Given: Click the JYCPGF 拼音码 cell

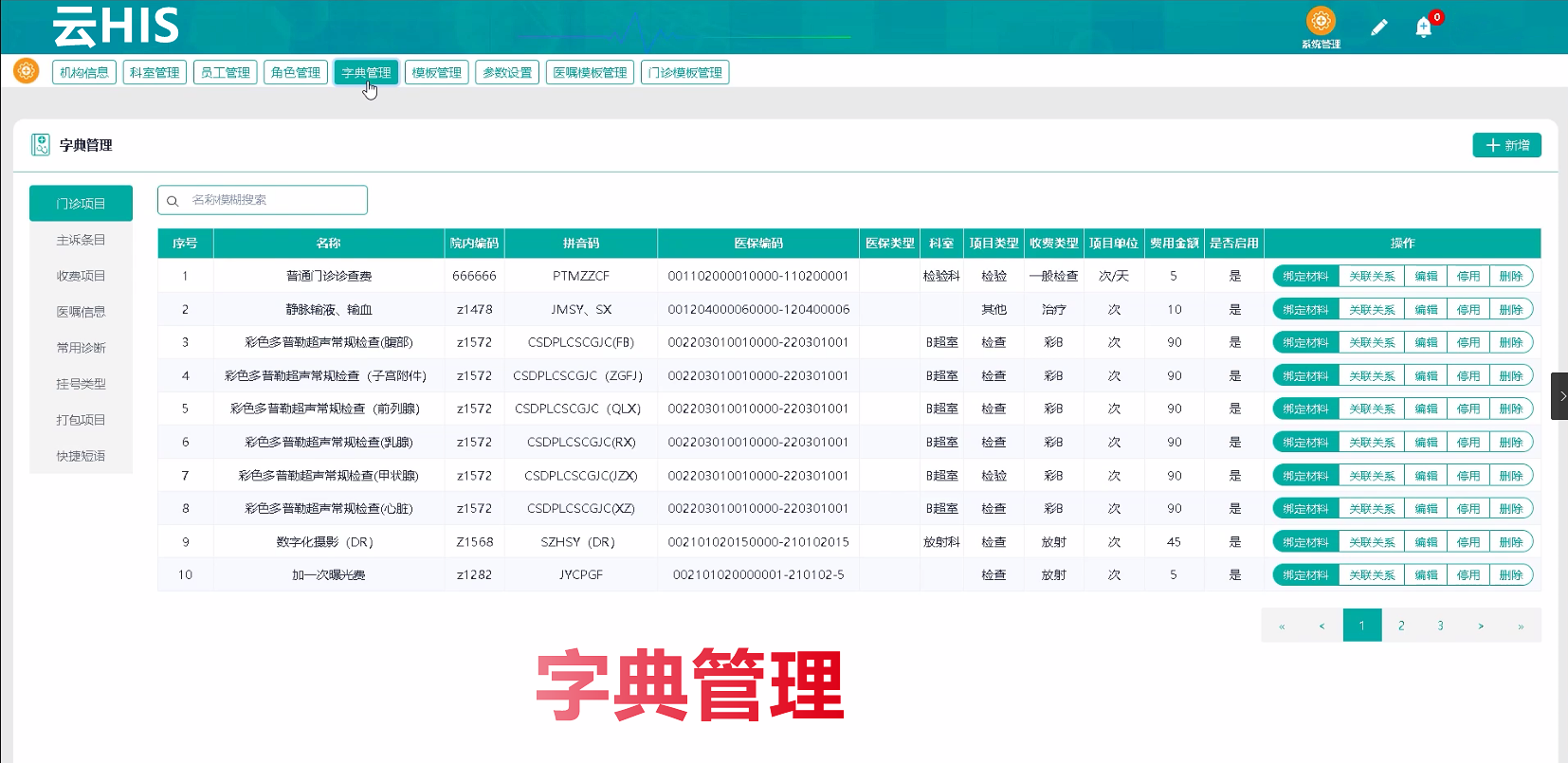Looking at the screenshot, I should (x=581, y=575).
